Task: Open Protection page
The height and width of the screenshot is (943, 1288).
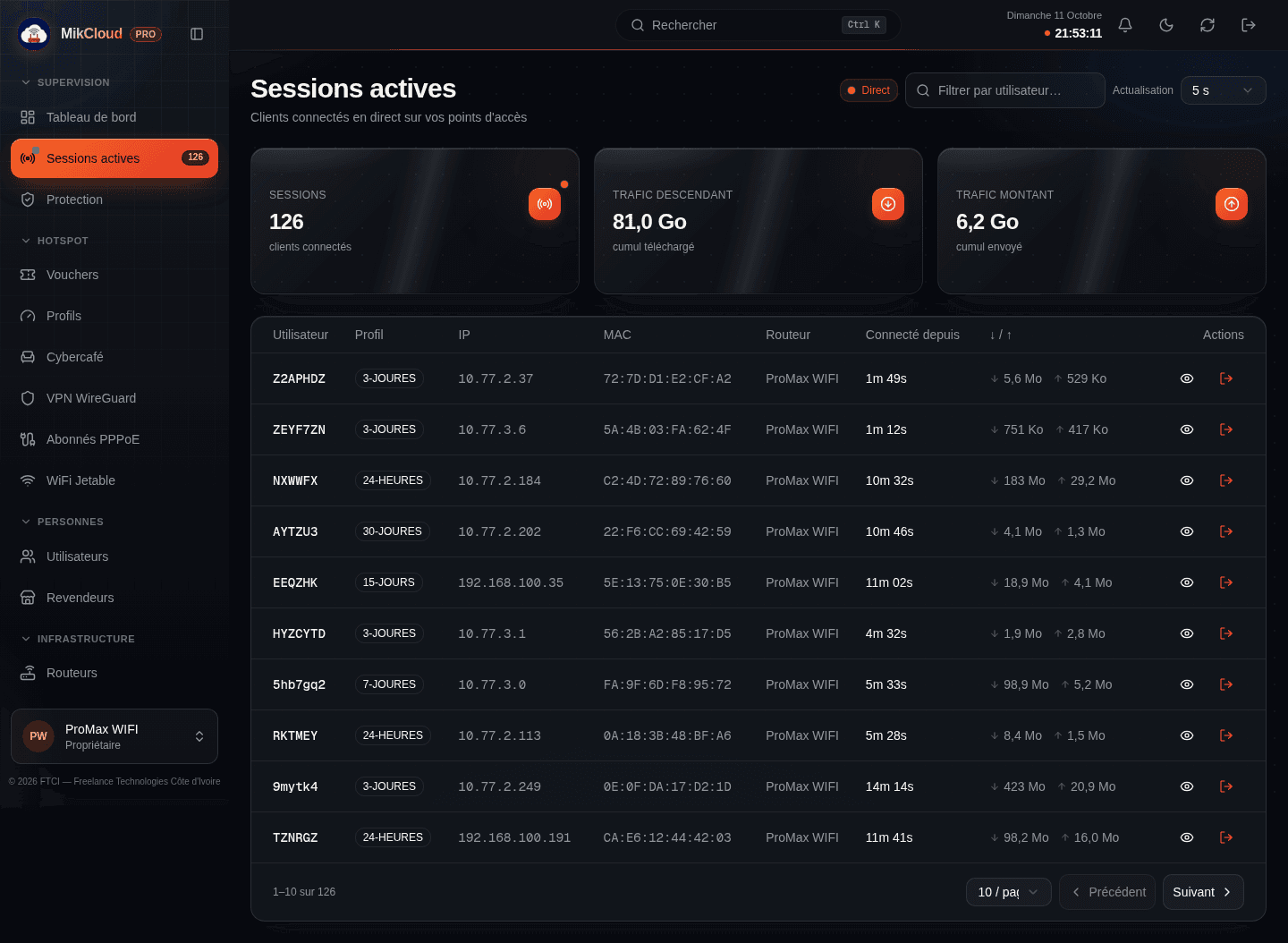Action: point(114,200)
